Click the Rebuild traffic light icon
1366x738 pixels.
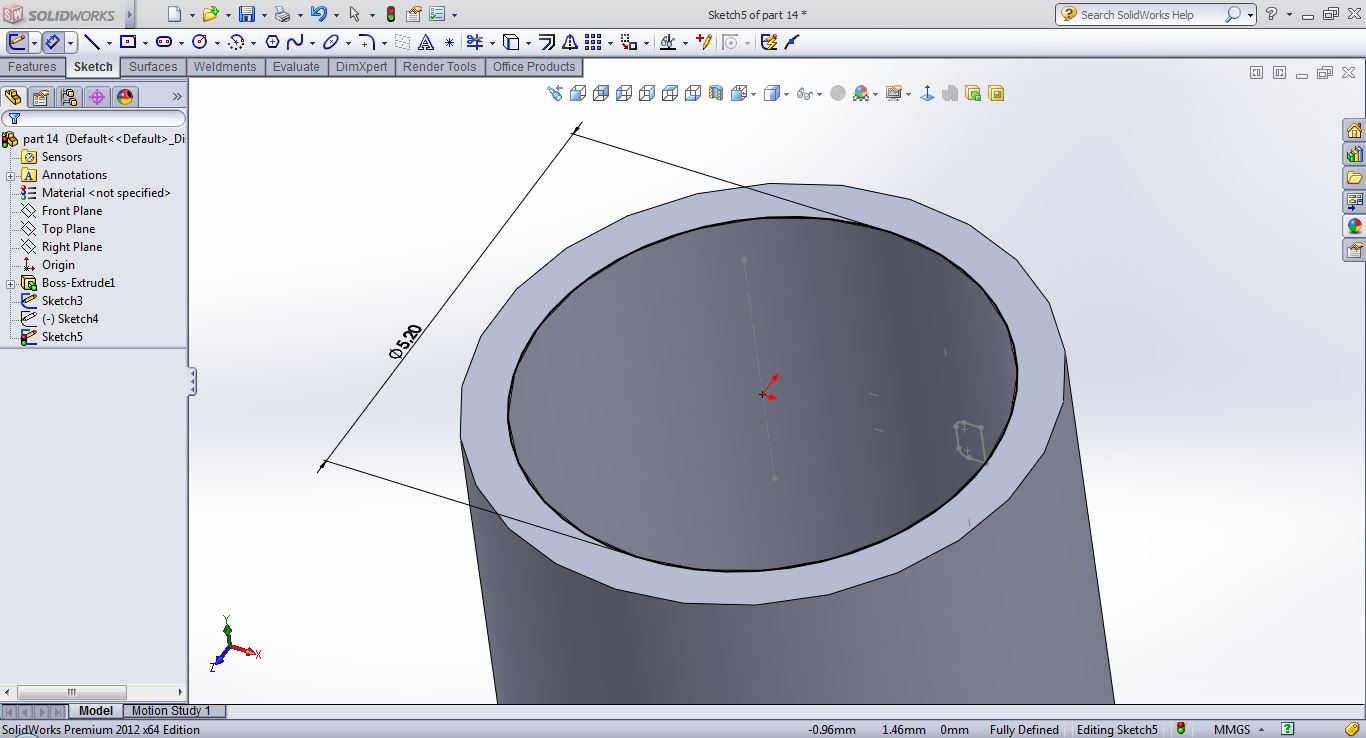click(390, 14)
